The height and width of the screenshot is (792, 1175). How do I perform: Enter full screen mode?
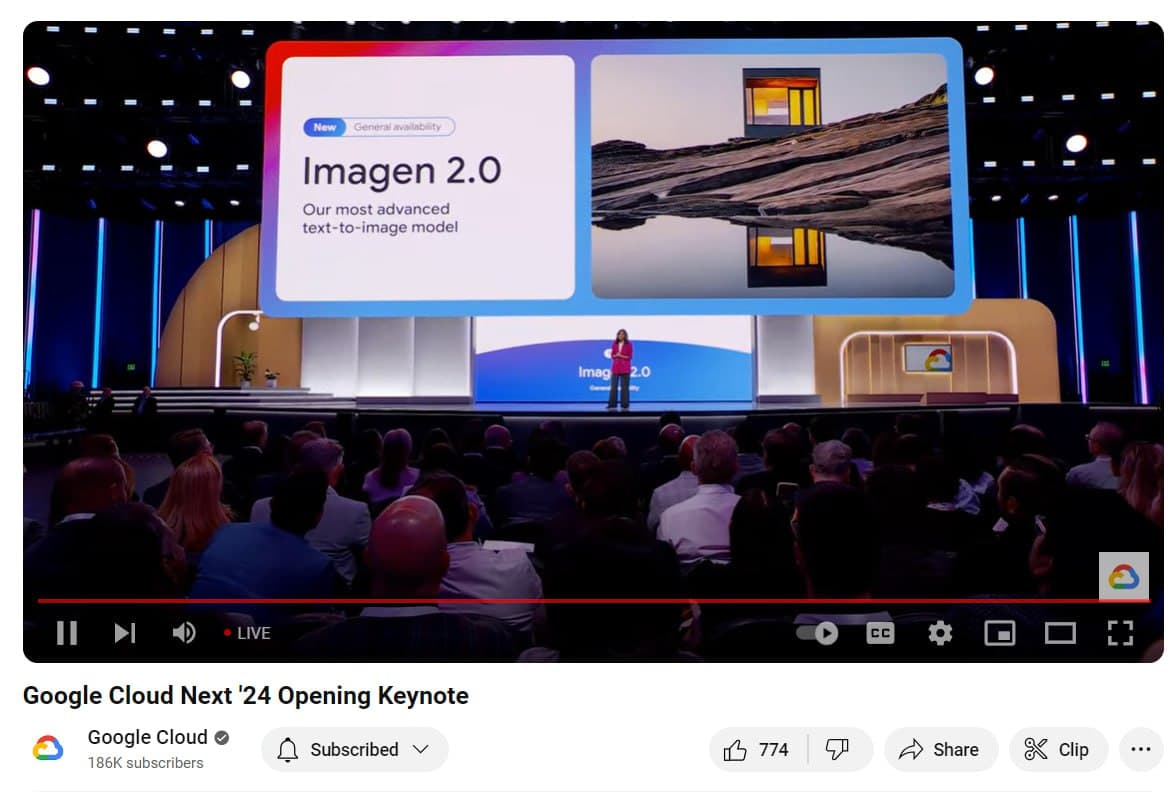pos(1120,633)
